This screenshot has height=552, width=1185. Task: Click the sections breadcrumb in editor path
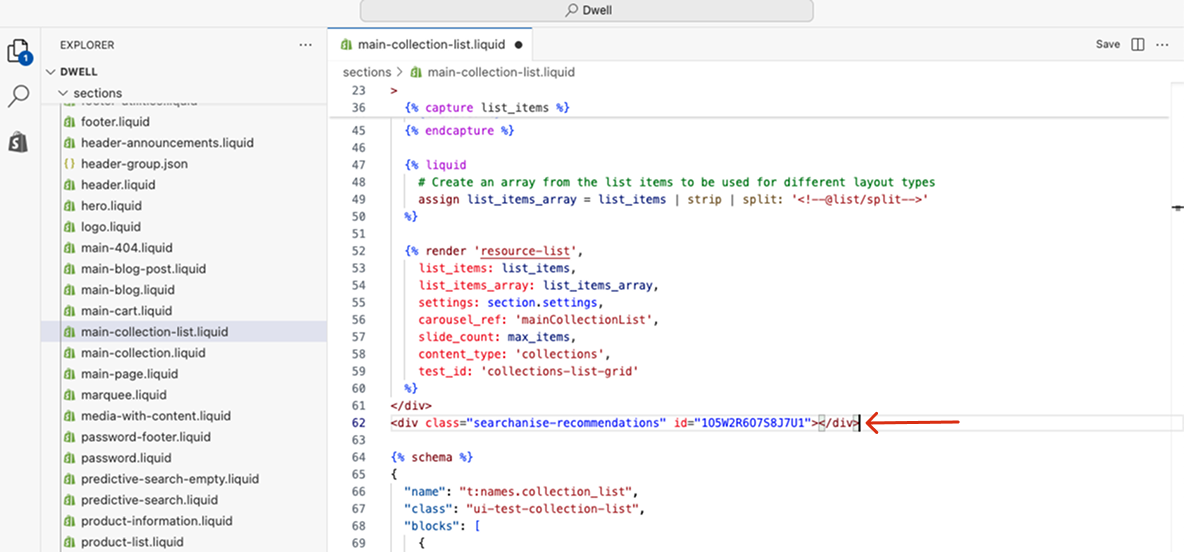pyautogui.click(x=366, y=72)
